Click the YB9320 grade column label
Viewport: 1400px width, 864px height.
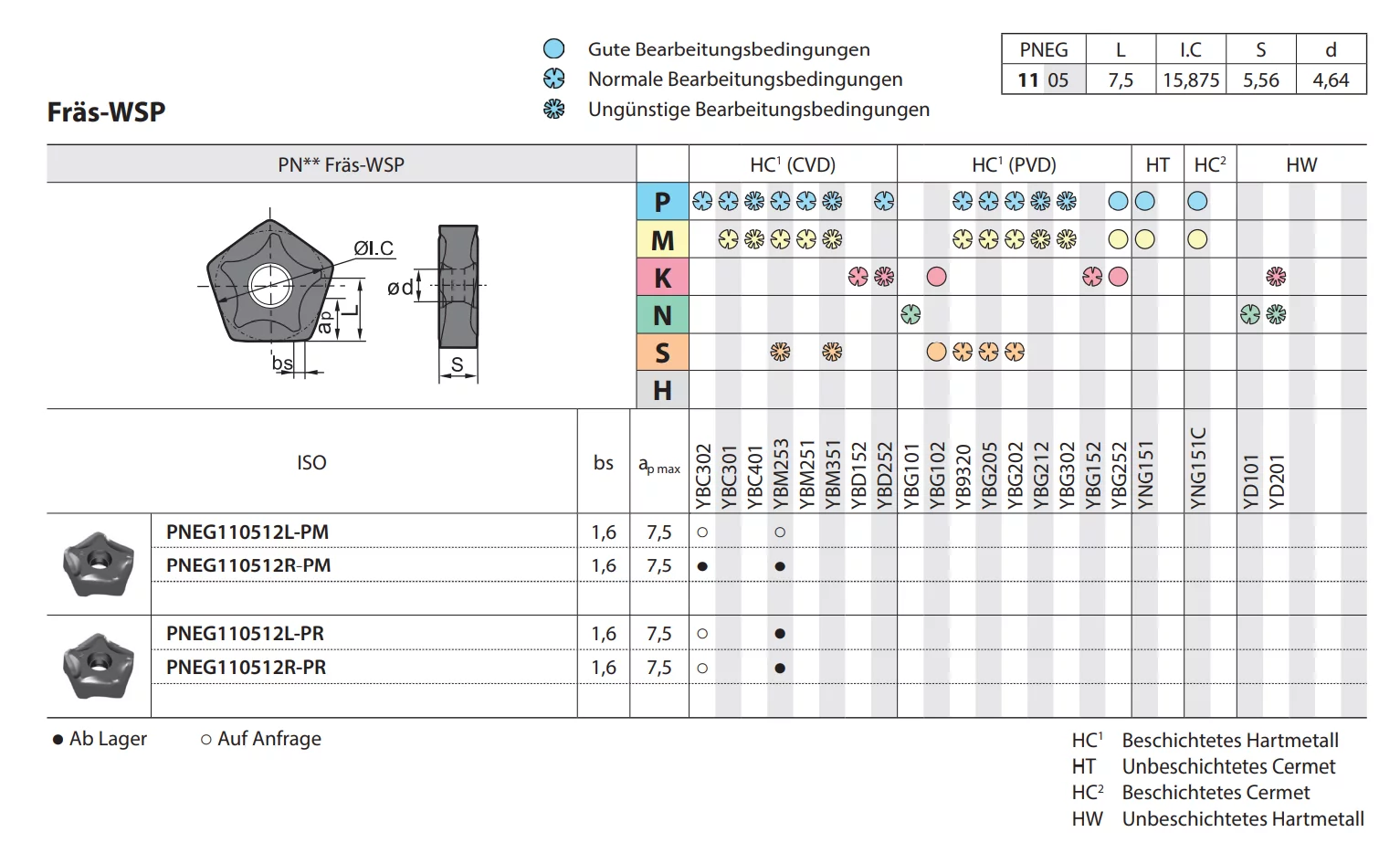[x=963, y=475]
